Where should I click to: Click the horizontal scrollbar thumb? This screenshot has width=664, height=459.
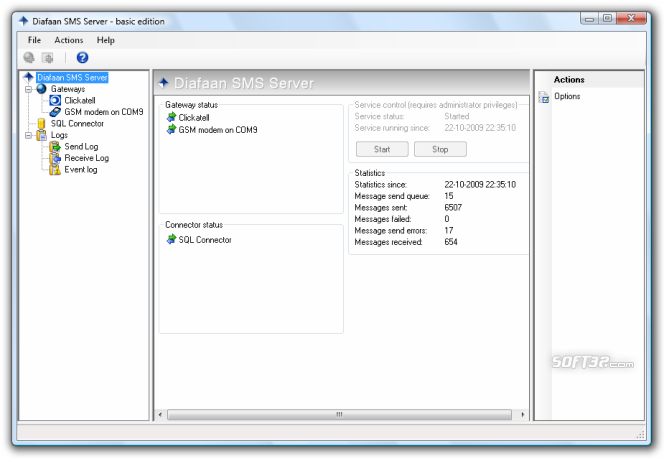(339, 415)
